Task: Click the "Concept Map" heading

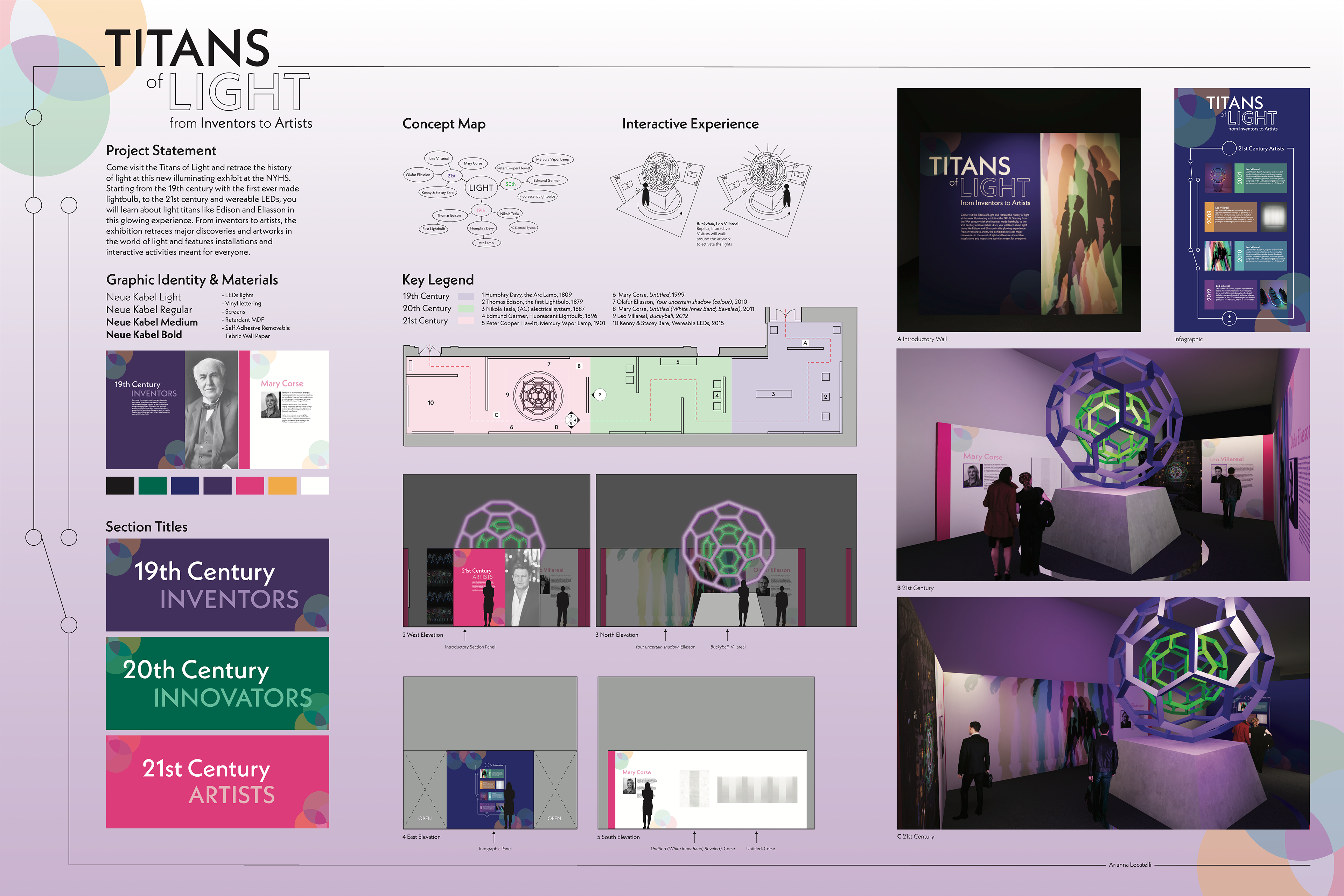Action: click(x=444, y=124)
